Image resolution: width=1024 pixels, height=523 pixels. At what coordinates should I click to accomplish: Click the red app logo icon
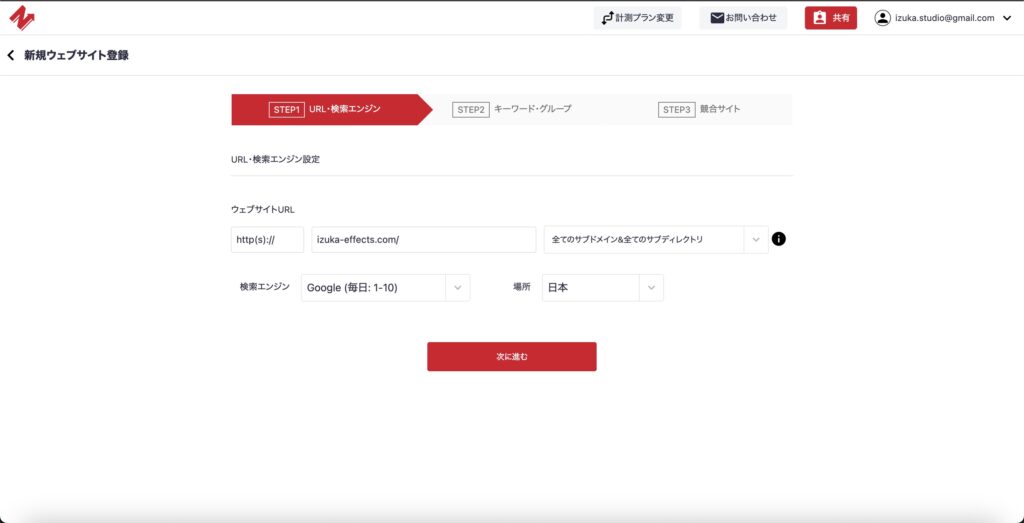22,18
